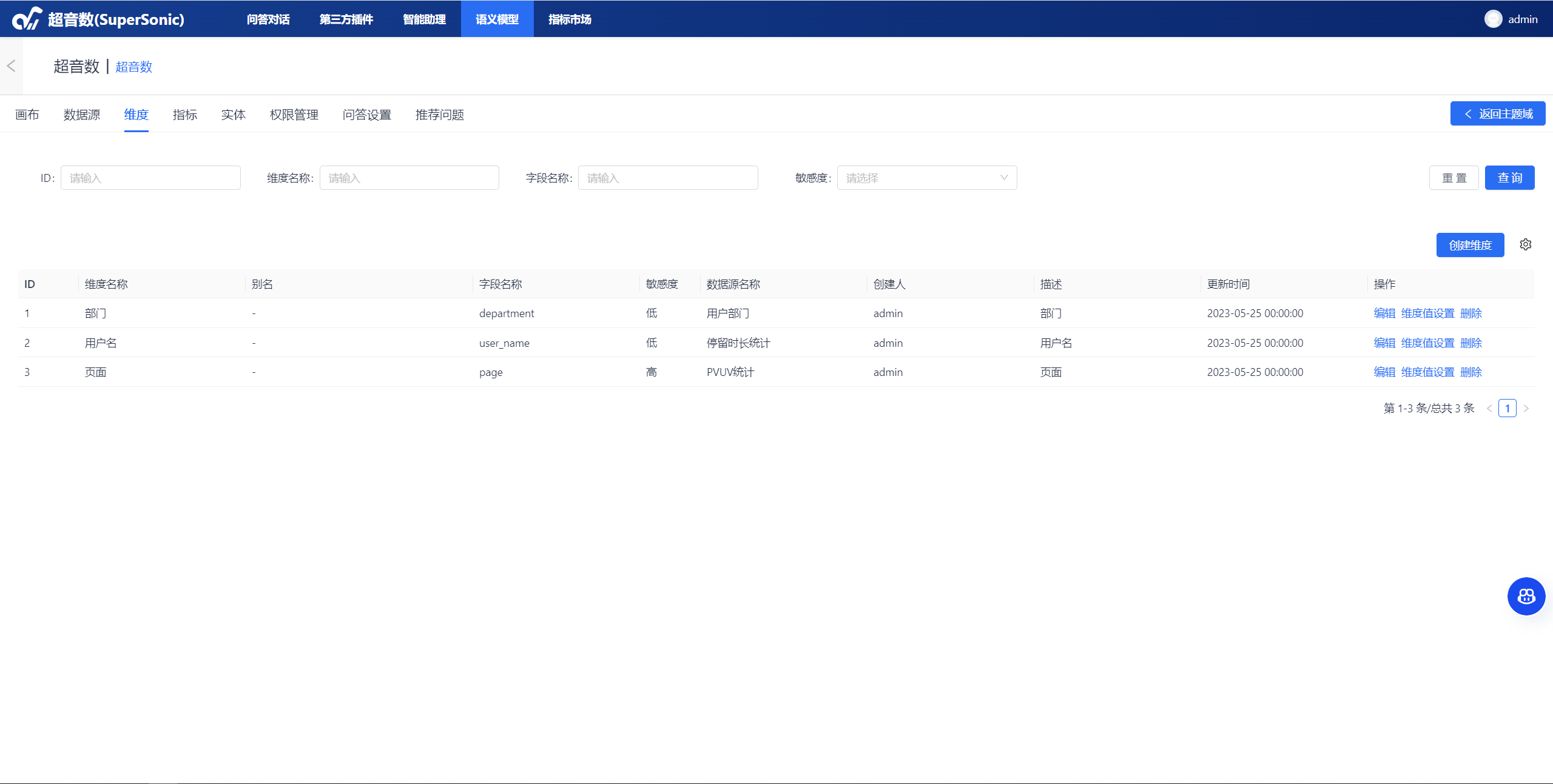The height and width of the screenshot is (784, 1553).
Task: Open the table settings gear icon
Action: click(x=1526, y=244)
